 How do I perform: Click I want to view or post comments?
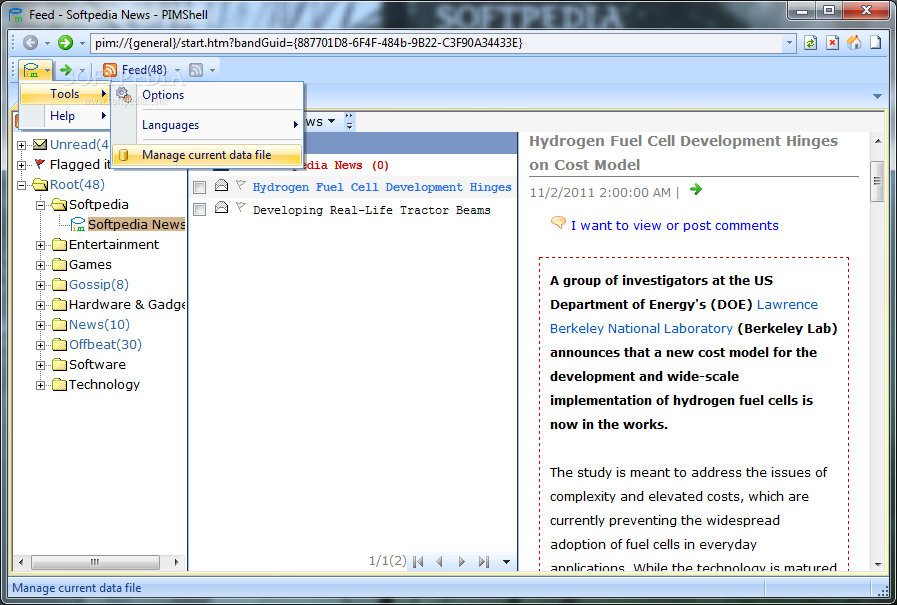[x=674, y=225]
